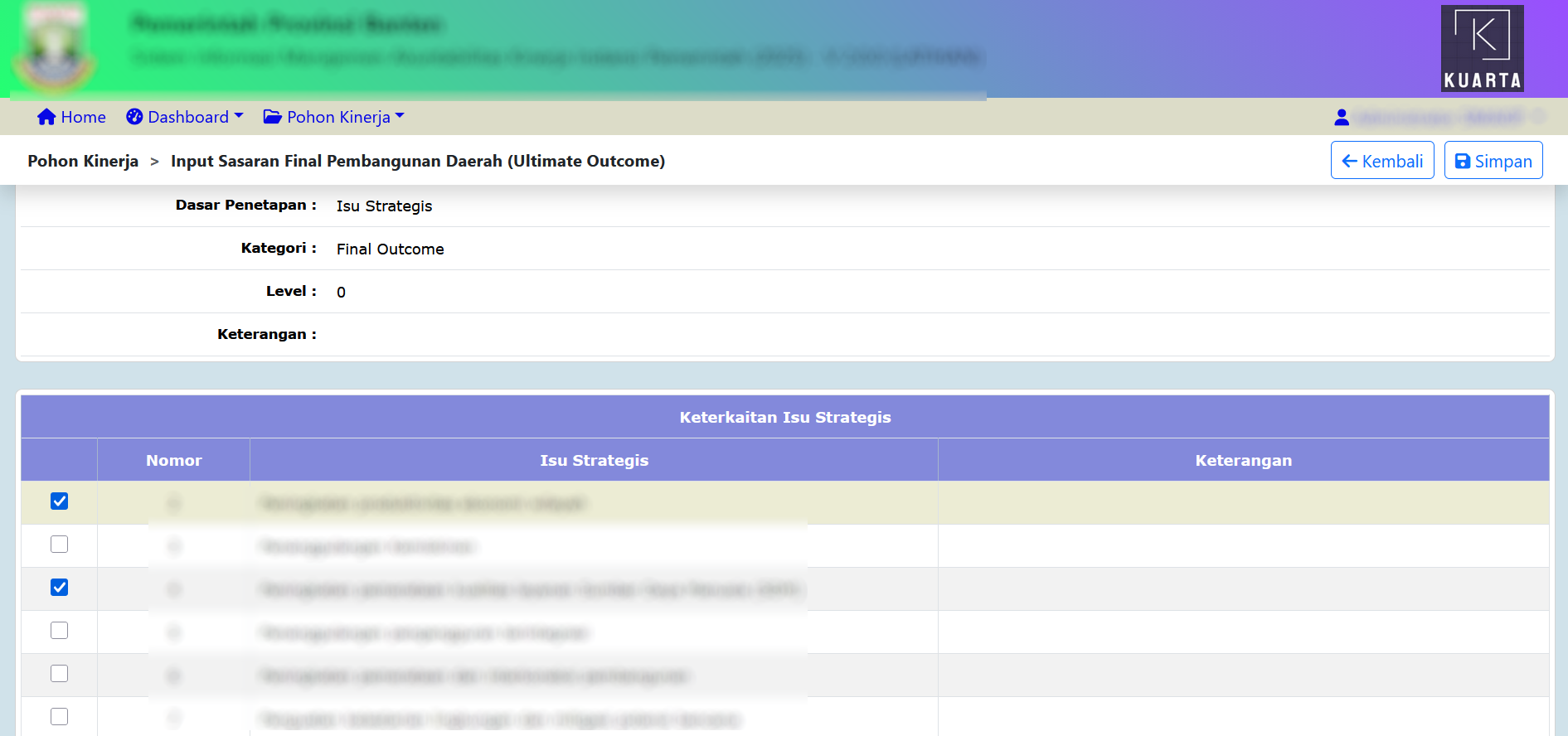Viewport: 1568px width, 736px height.
Task: Go to the Home menu item
Action: pos(83,117)
